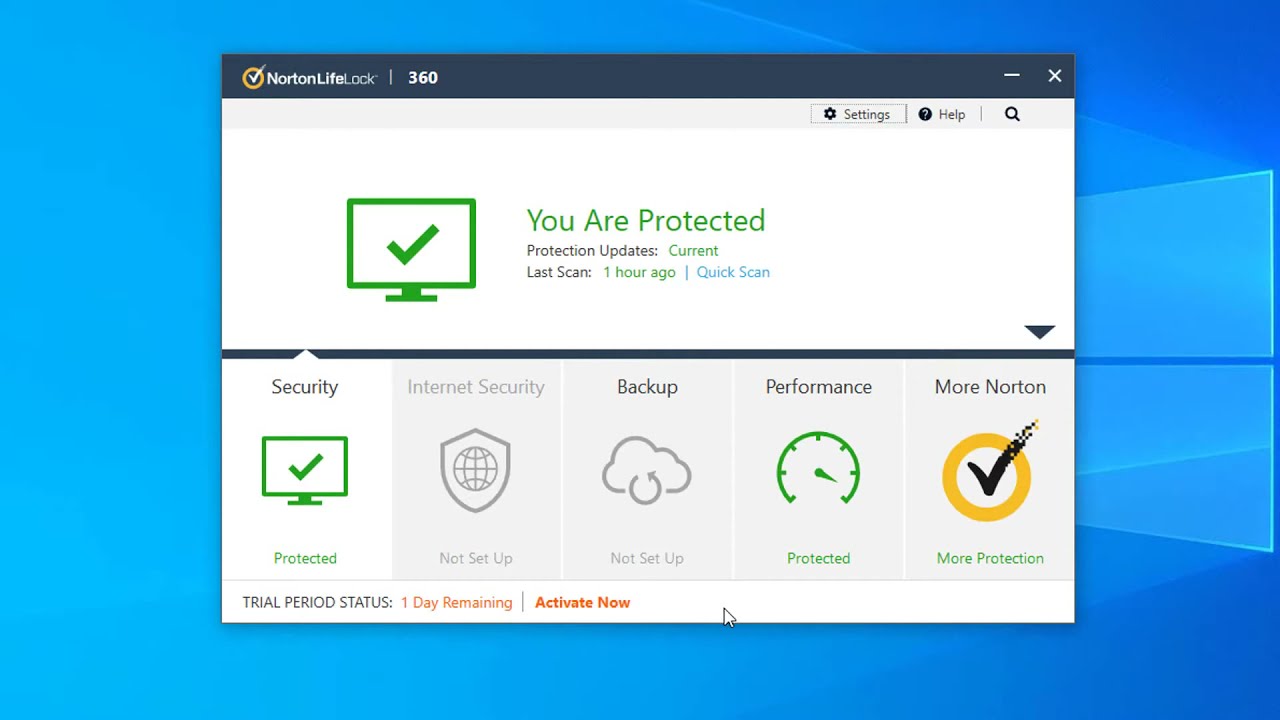
Task: Click the You Are Protected heading
Action: tap(646, 220)
